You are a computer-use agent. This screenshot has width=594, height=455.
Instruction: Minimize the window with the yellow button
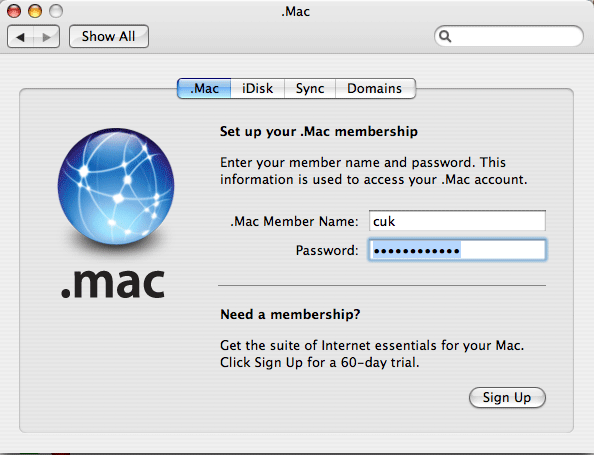pos(35,11)
